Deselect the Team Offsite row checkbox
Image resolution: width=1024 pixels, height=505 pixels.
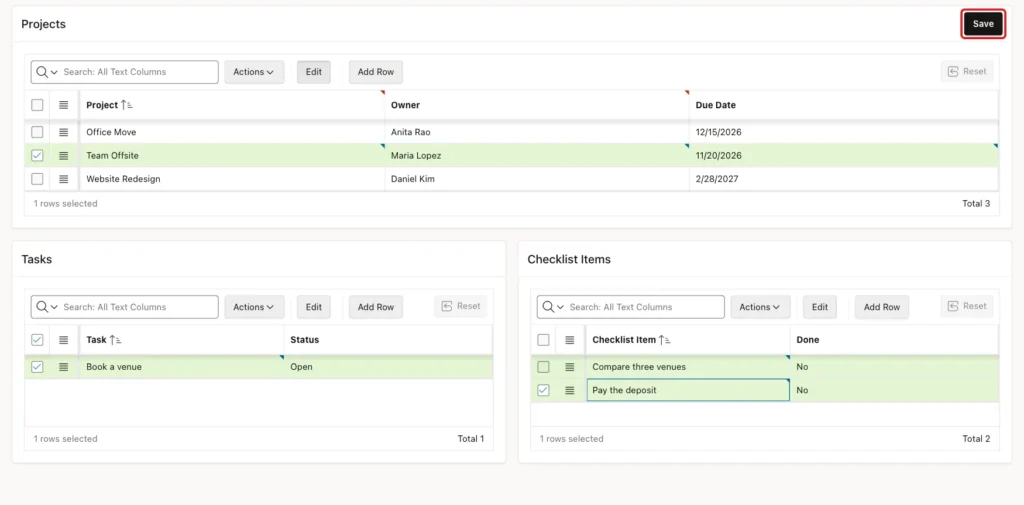point(37,155)
